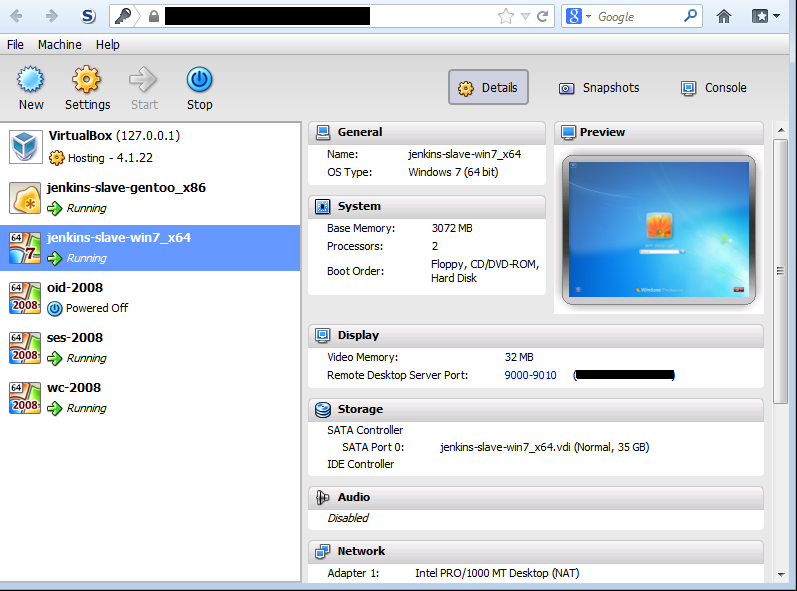The height and width of the screenshot is (591, 797).
Task: Click the Windows 7 preview thumbnail
Action: pyautogui.click(x=659, y=230)
